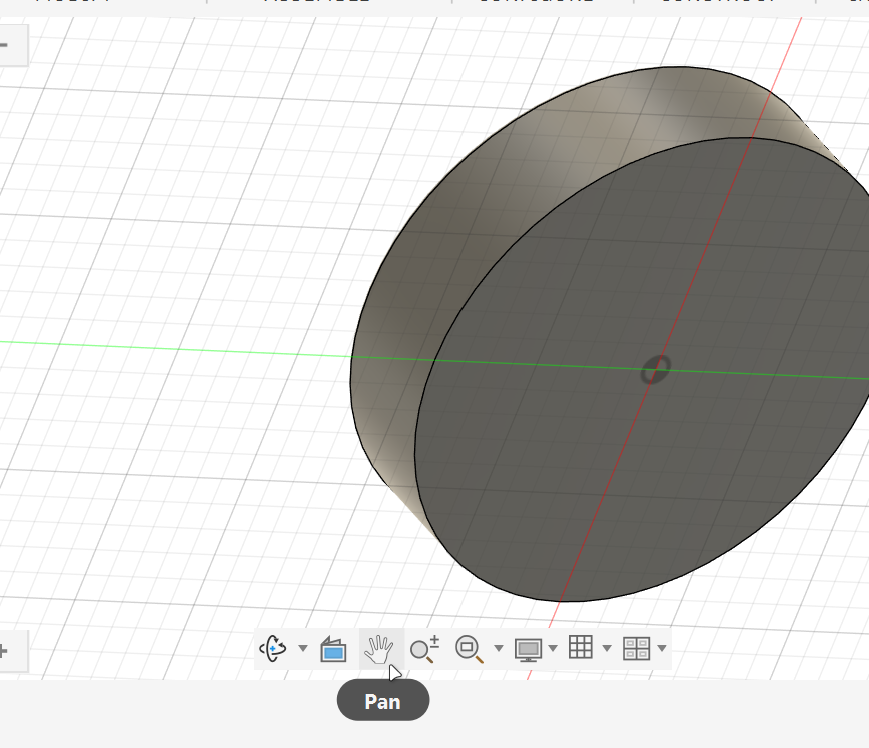Open the Viewports layout icon
The height and width of the screenshot is (748, 869).
click(636, 648)
